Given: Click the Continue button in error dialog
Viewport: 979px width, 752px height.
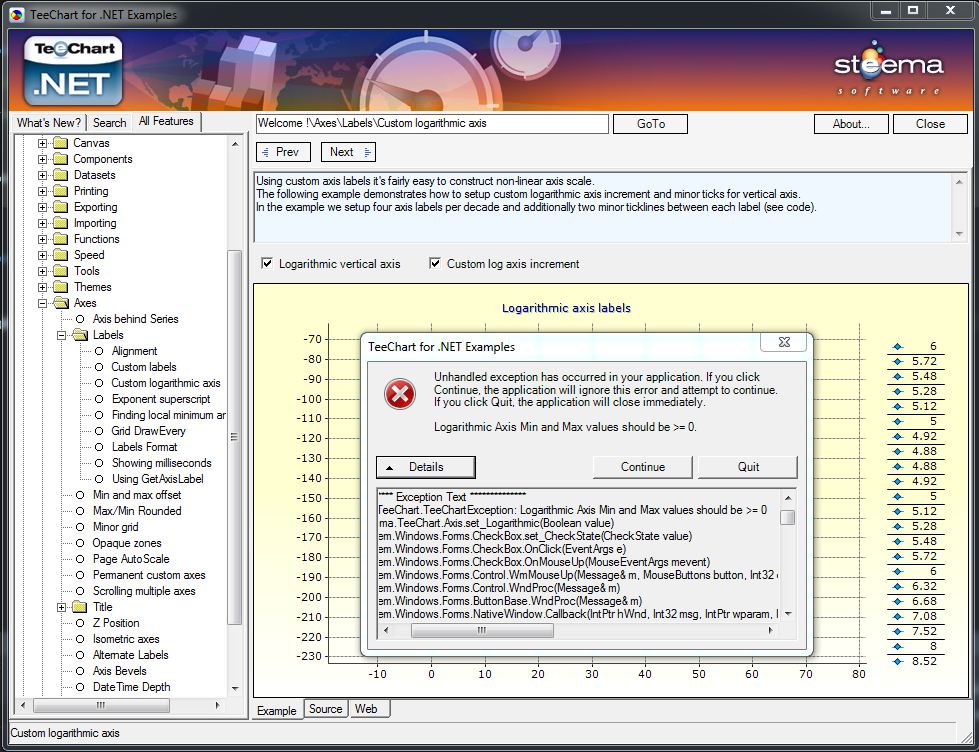Looking at the screenshot, I should coord(642,467).
